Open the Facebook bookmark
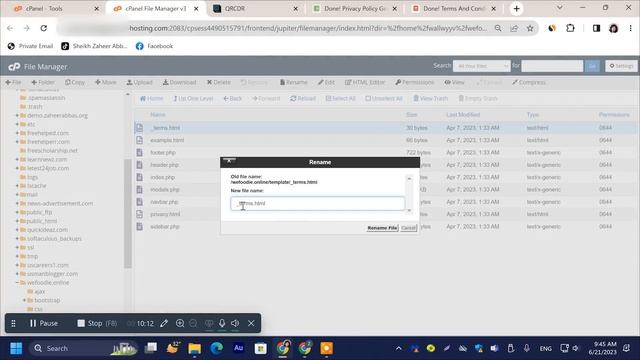The image size is (640, 360). 154,46
